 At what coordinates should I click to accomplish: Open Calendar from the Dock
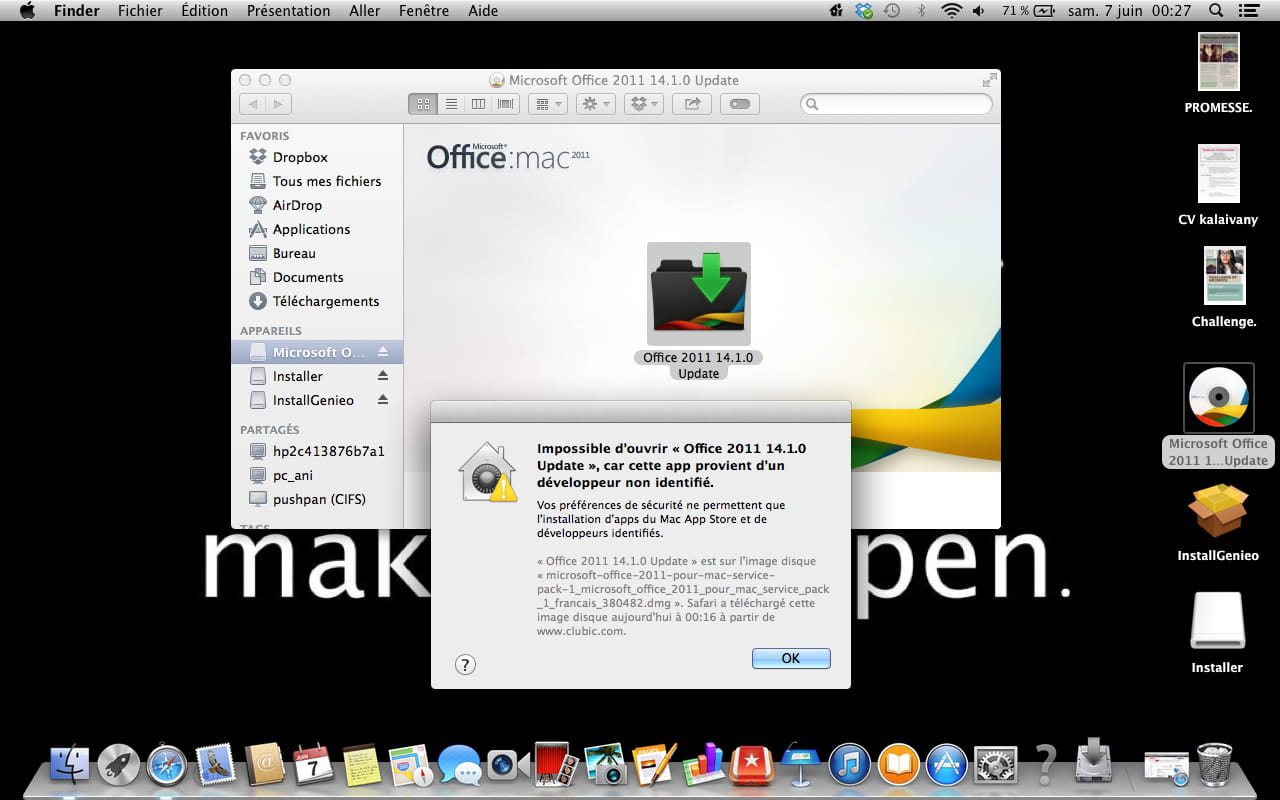point(313,765)
